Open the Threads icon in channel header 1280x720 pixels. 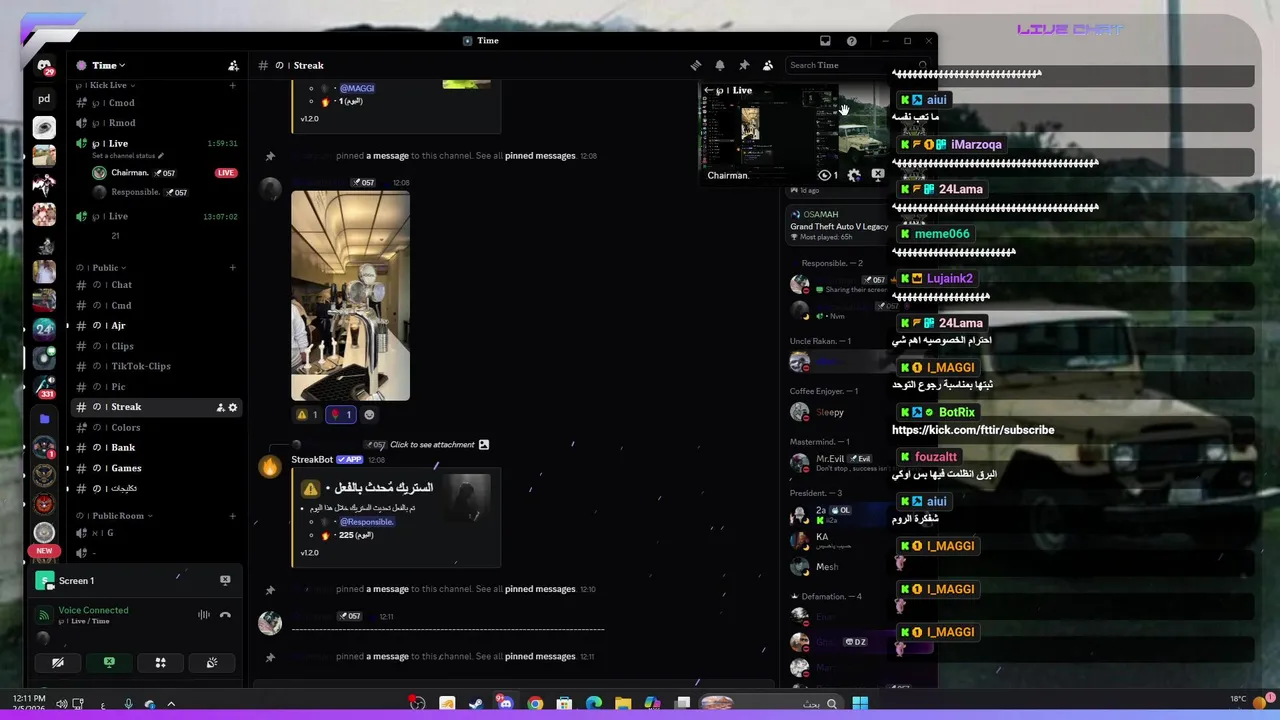[x=696, y=65]
